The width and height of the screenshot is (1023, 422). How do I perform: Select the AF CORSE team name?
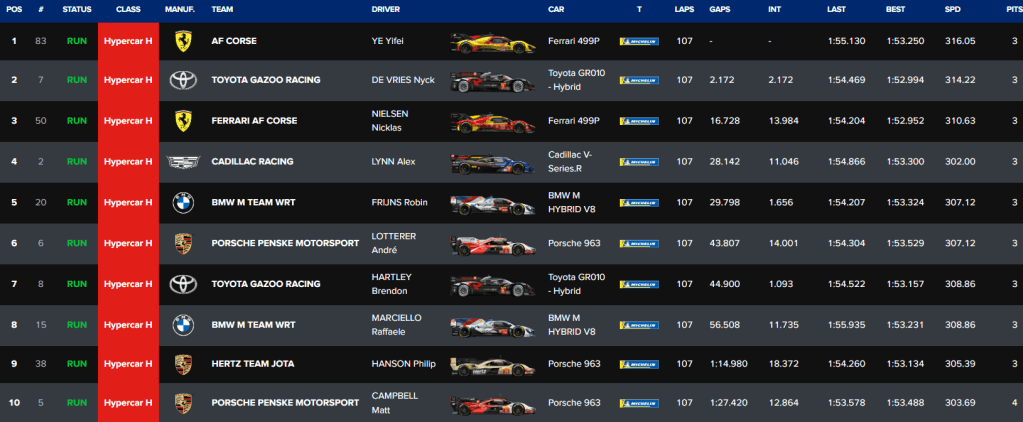pyautogui.click(x=234, y=41)
